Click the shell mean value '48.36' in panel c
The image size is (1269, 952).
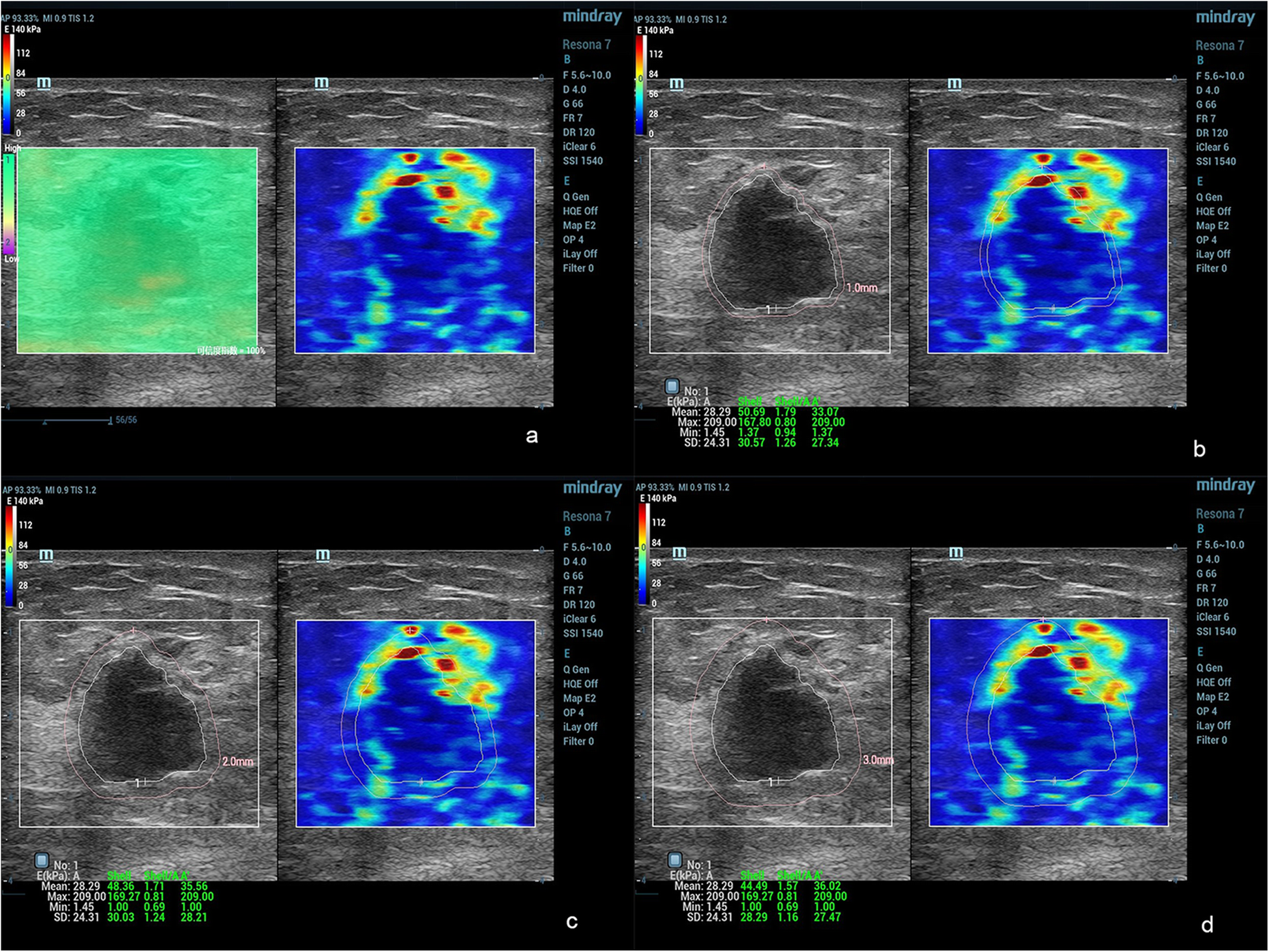121,886
